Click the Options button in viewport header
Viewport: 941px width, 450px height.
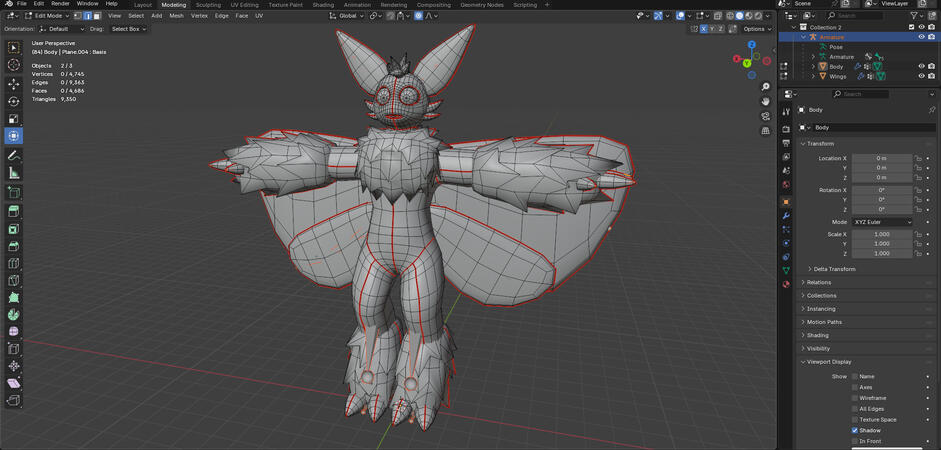tap(756, 29)
